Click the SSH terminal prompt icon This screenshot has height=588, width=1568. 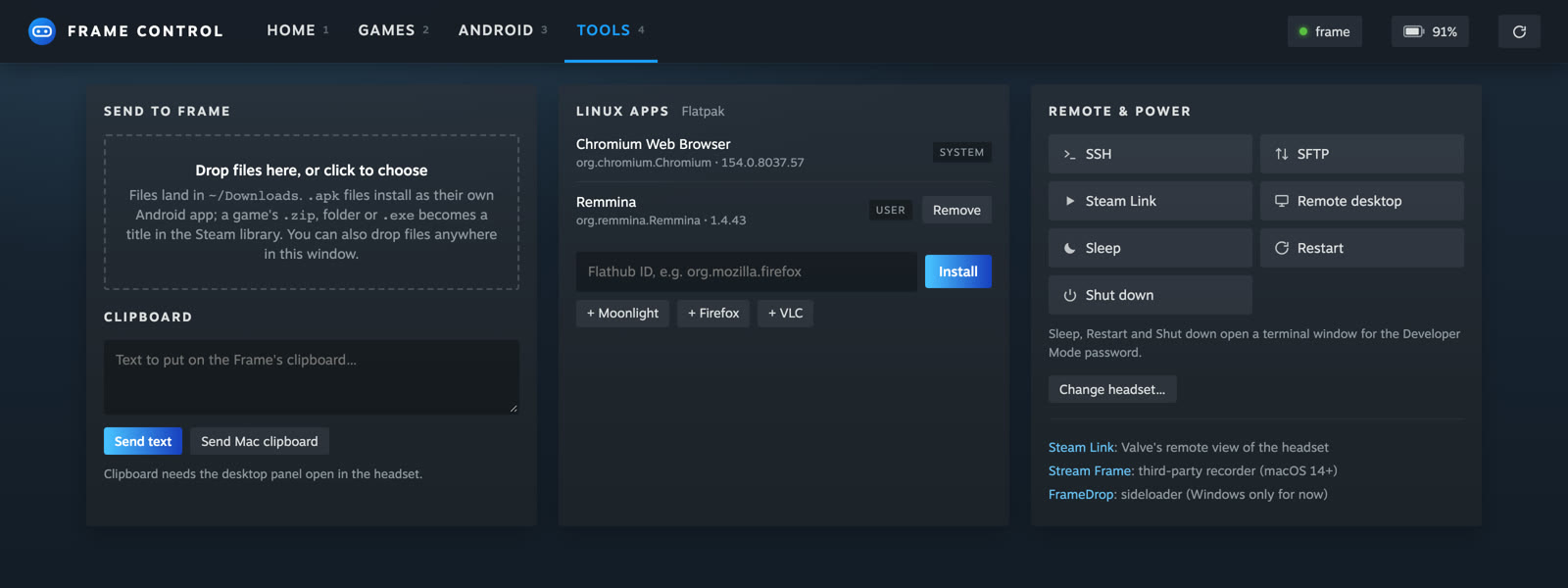pos(1070,155)
